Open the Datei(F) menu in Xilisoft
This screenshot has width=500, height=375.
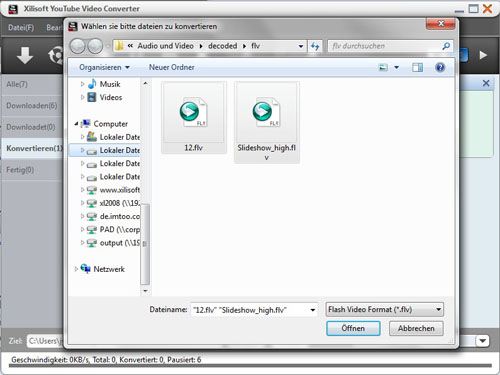pyautogui.click(x=21, y=27)
